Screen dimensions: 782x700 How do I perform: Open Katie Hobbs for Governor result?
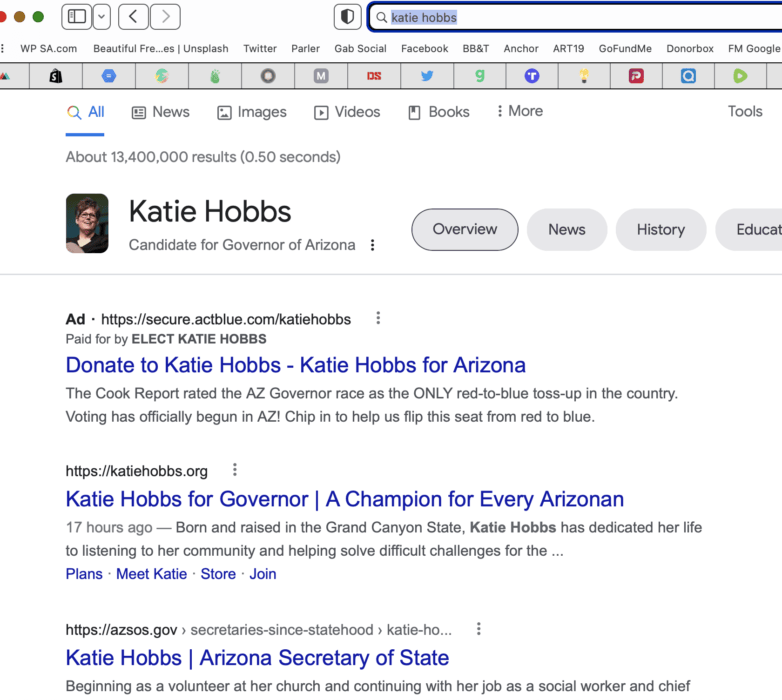[x=345, y=499]
